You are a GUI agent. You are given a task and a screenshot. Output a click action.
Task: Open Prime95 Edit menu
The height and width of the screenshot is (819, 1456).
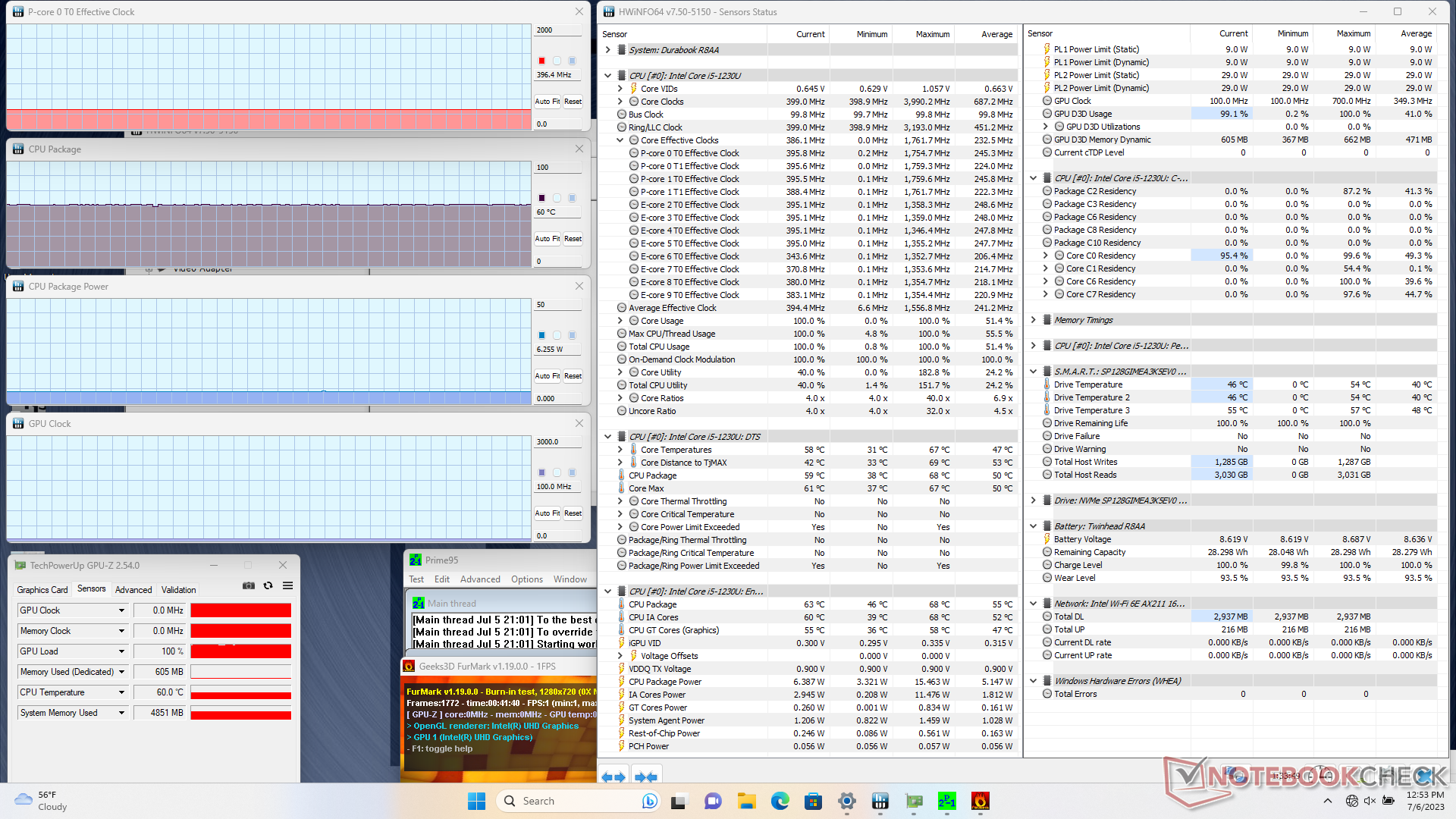click(x=442, y=579)
